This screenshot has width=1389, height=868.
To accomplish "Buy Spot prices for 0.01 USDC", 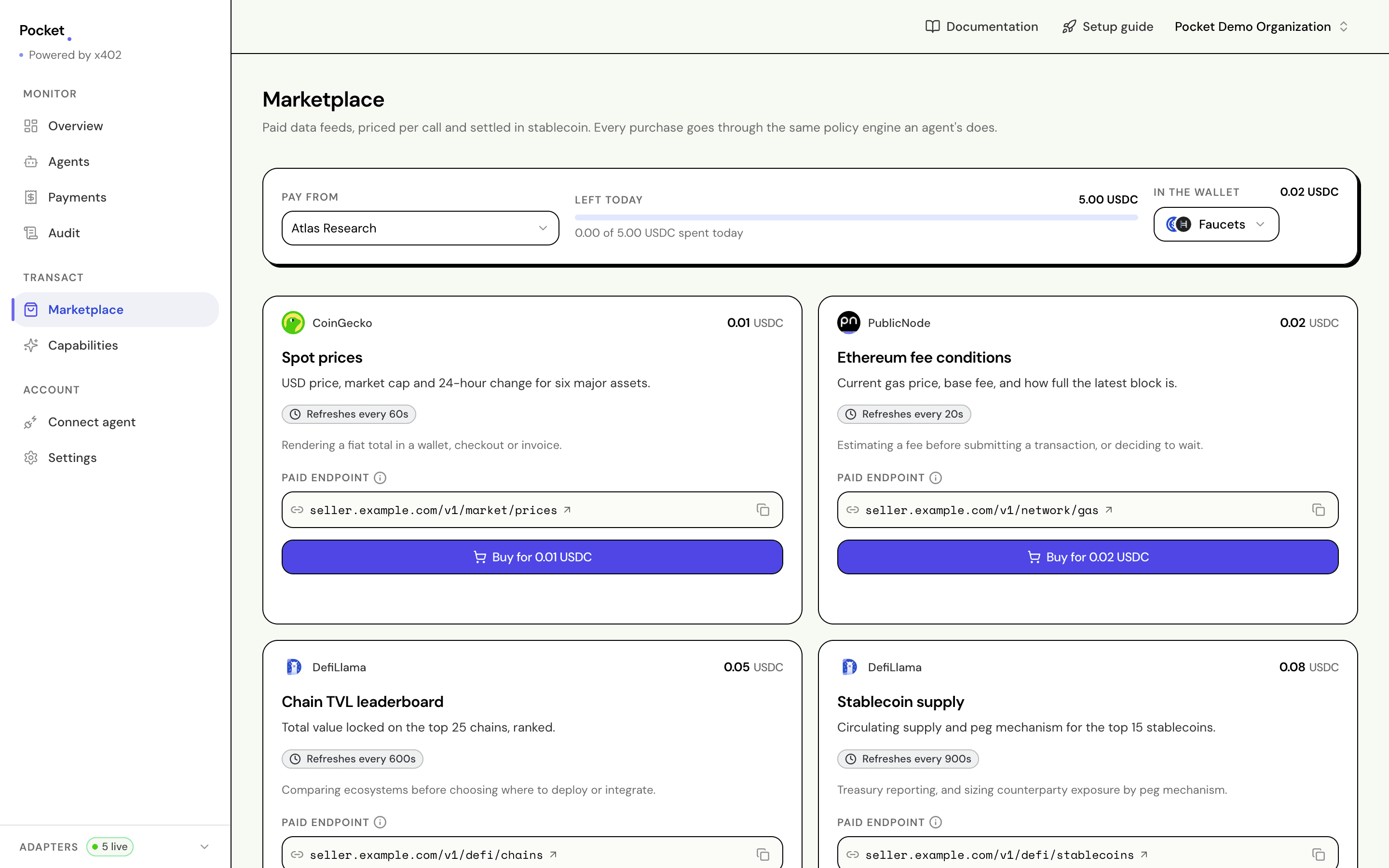I will tap(532, 557).
